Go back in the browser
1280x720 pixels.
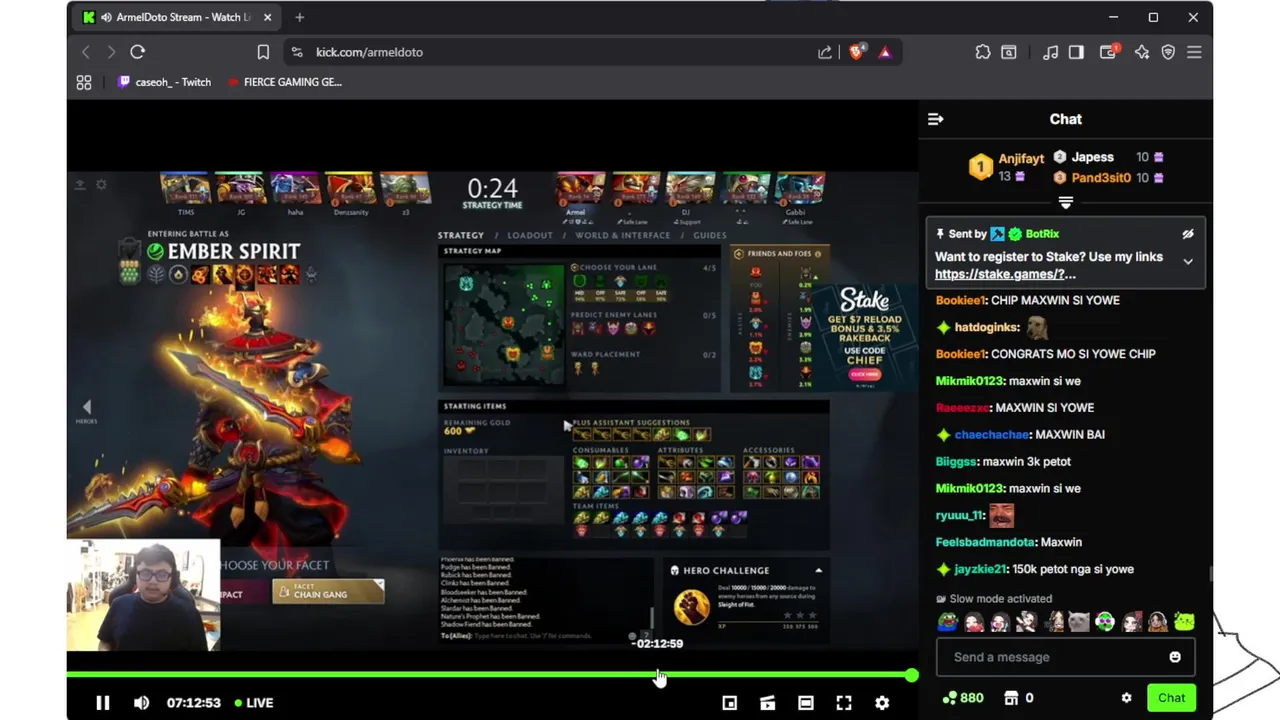(x=86, y=52)
